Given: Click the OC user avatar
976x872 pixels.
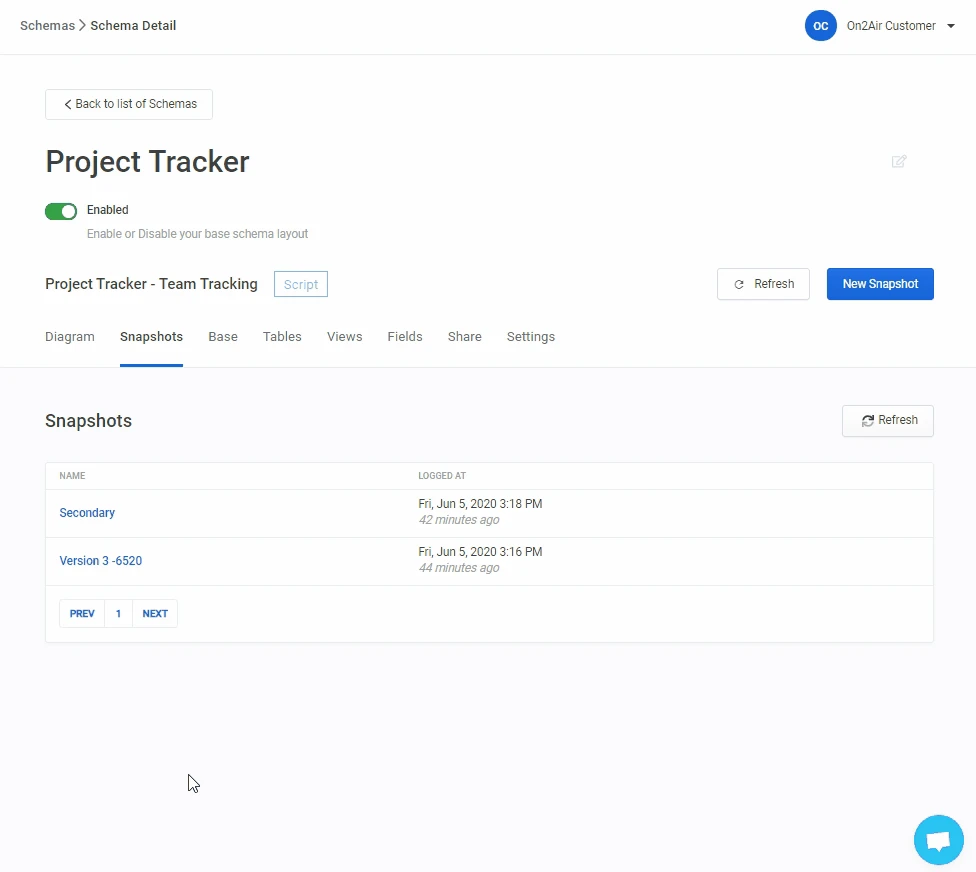Looking at the screenshot, I should click(x=820, y=26).
